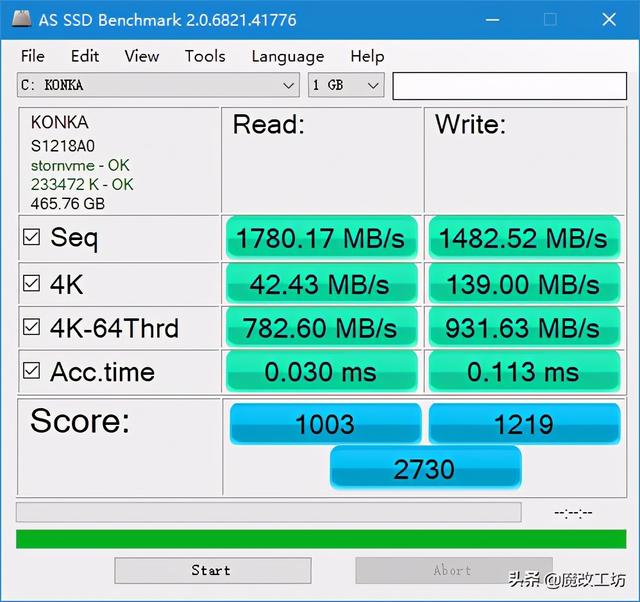Click the 233472 K - OK alignment text
The image size is (640, 602).
[82, 184]
